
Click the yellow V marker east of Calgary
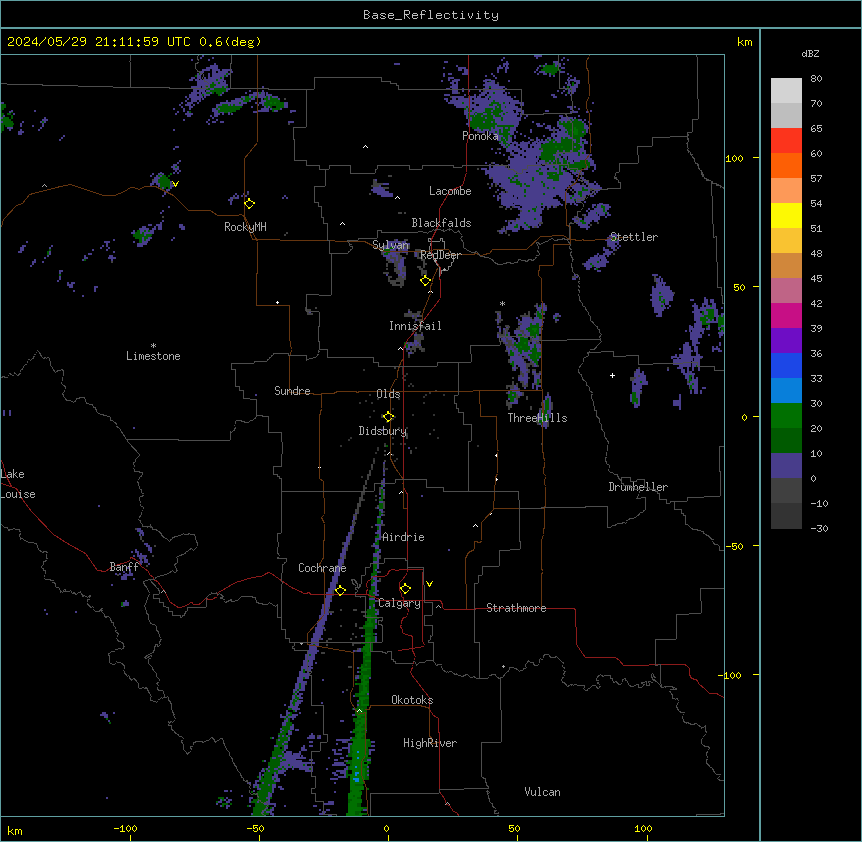429,584
